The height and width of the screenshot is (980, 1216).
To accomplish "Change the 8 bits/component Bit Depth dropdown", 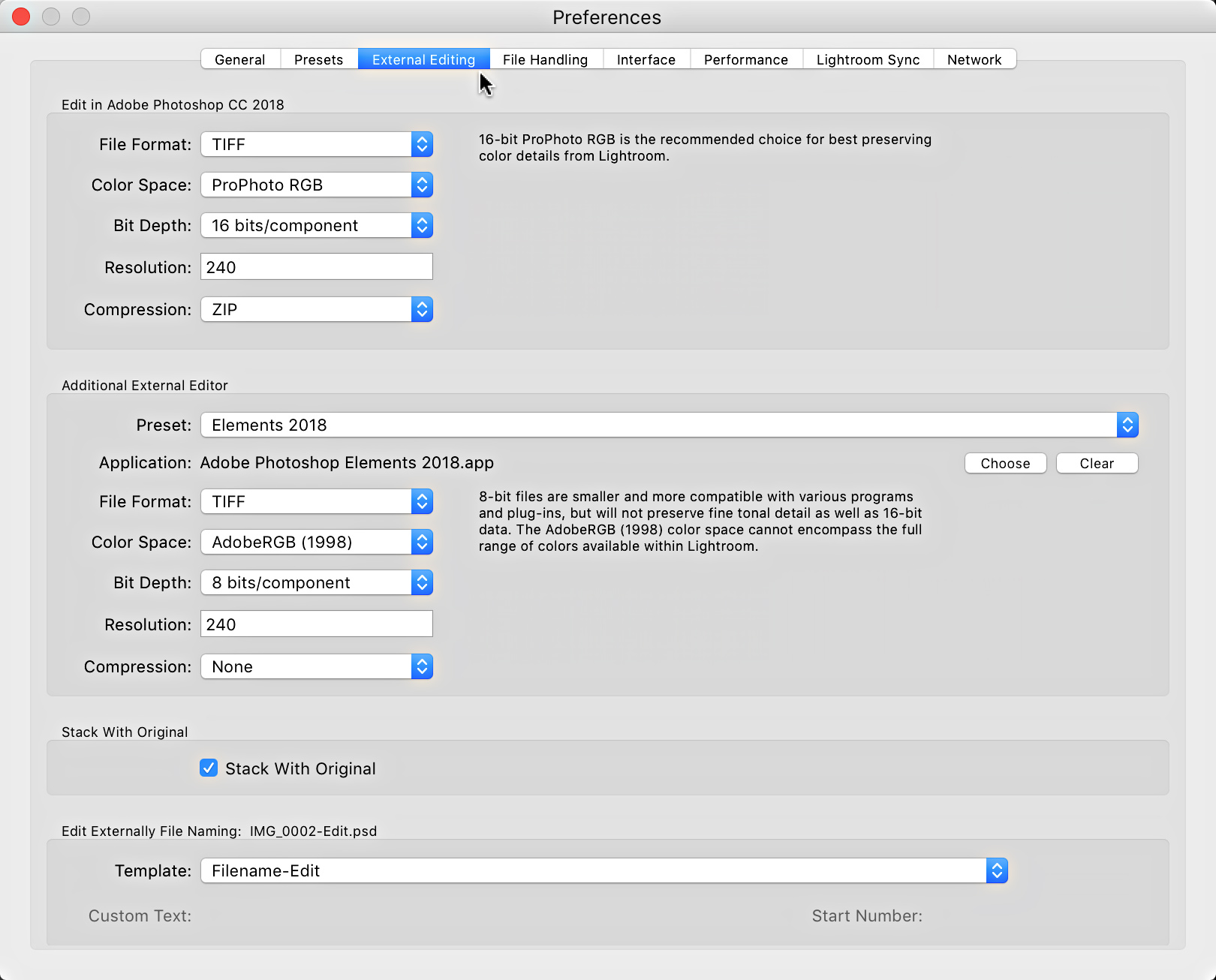I will 317,582.
